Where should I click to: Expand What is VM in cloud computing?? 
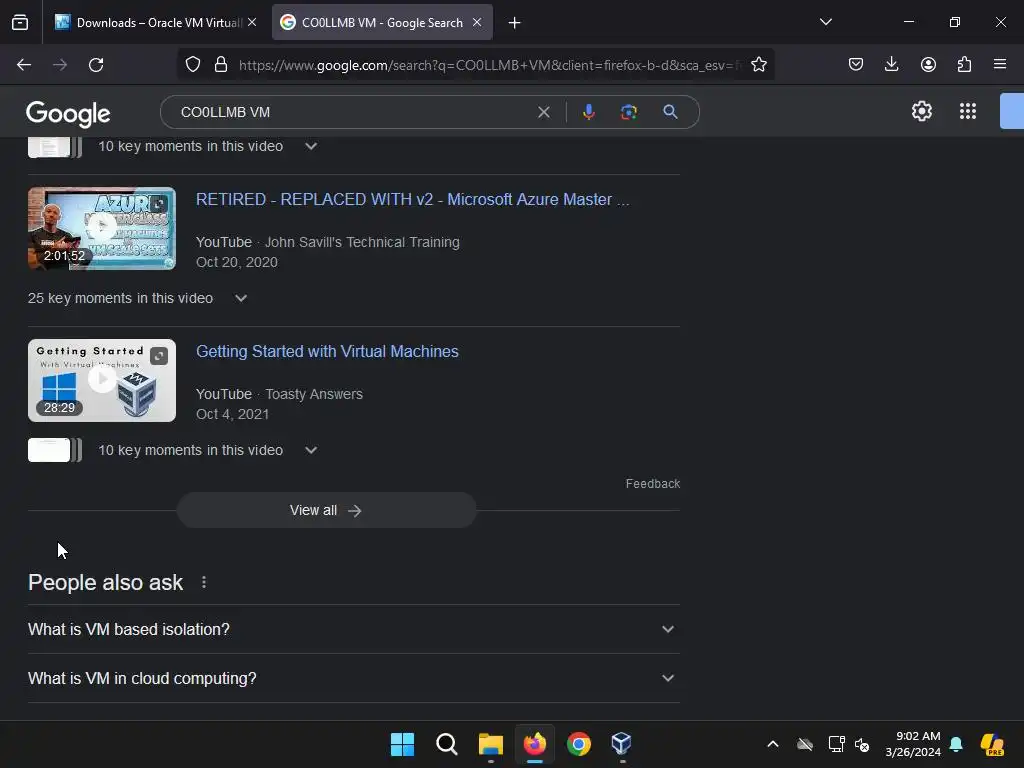click(353, 678)
